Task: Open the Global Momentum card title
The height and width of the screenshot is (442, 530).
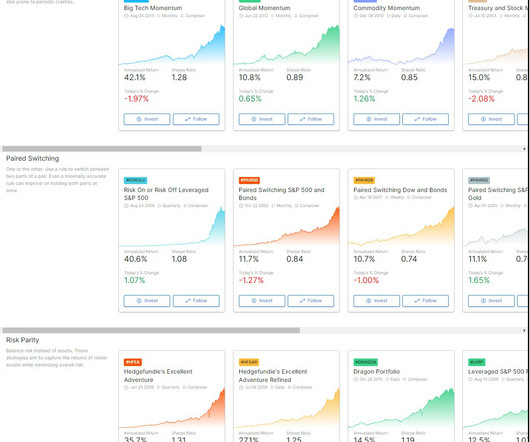Action: tap(264, 8)
